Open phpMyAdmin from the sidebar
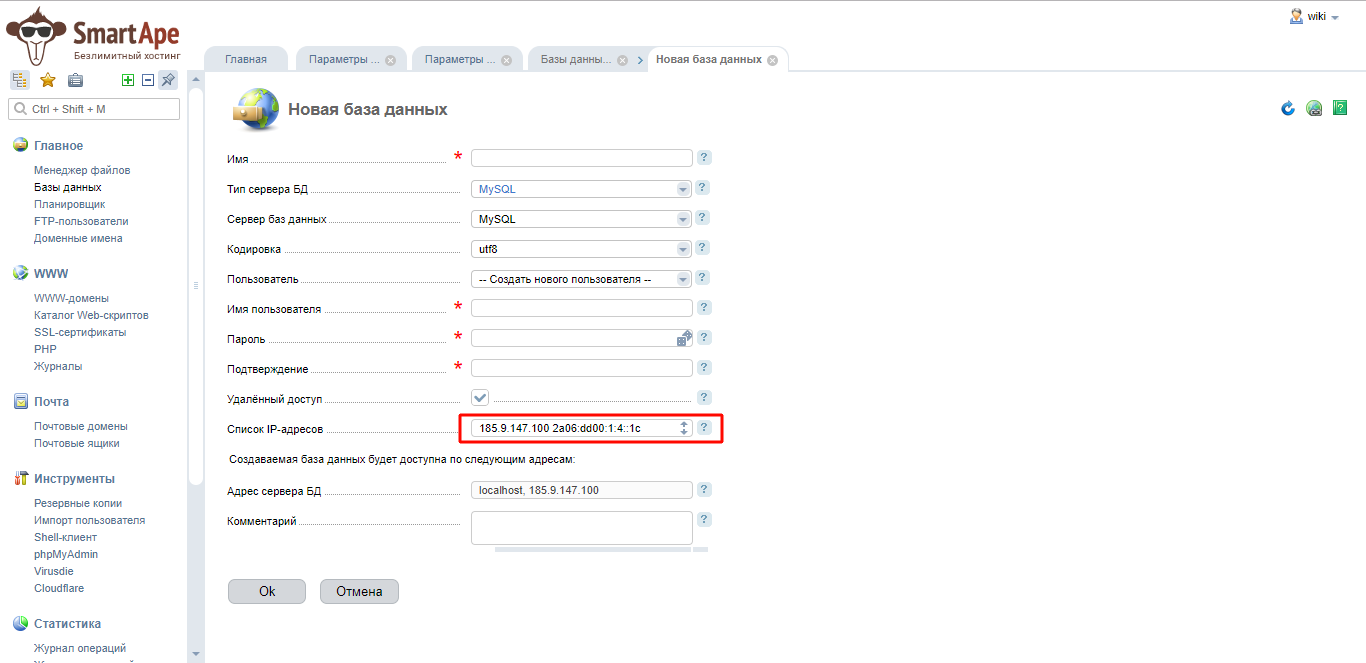The height and width of the screenshot is (663, 1366). coord(66,554)
